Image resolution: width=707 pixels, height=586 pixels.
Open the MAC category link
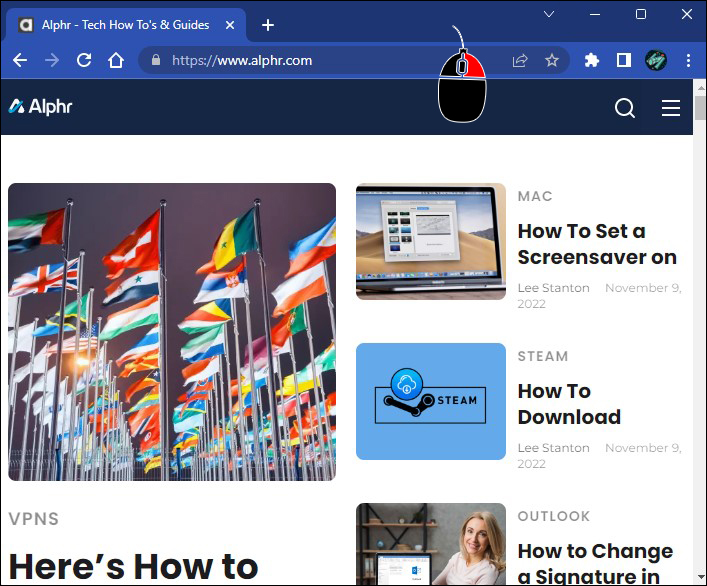tap(535, 196)
